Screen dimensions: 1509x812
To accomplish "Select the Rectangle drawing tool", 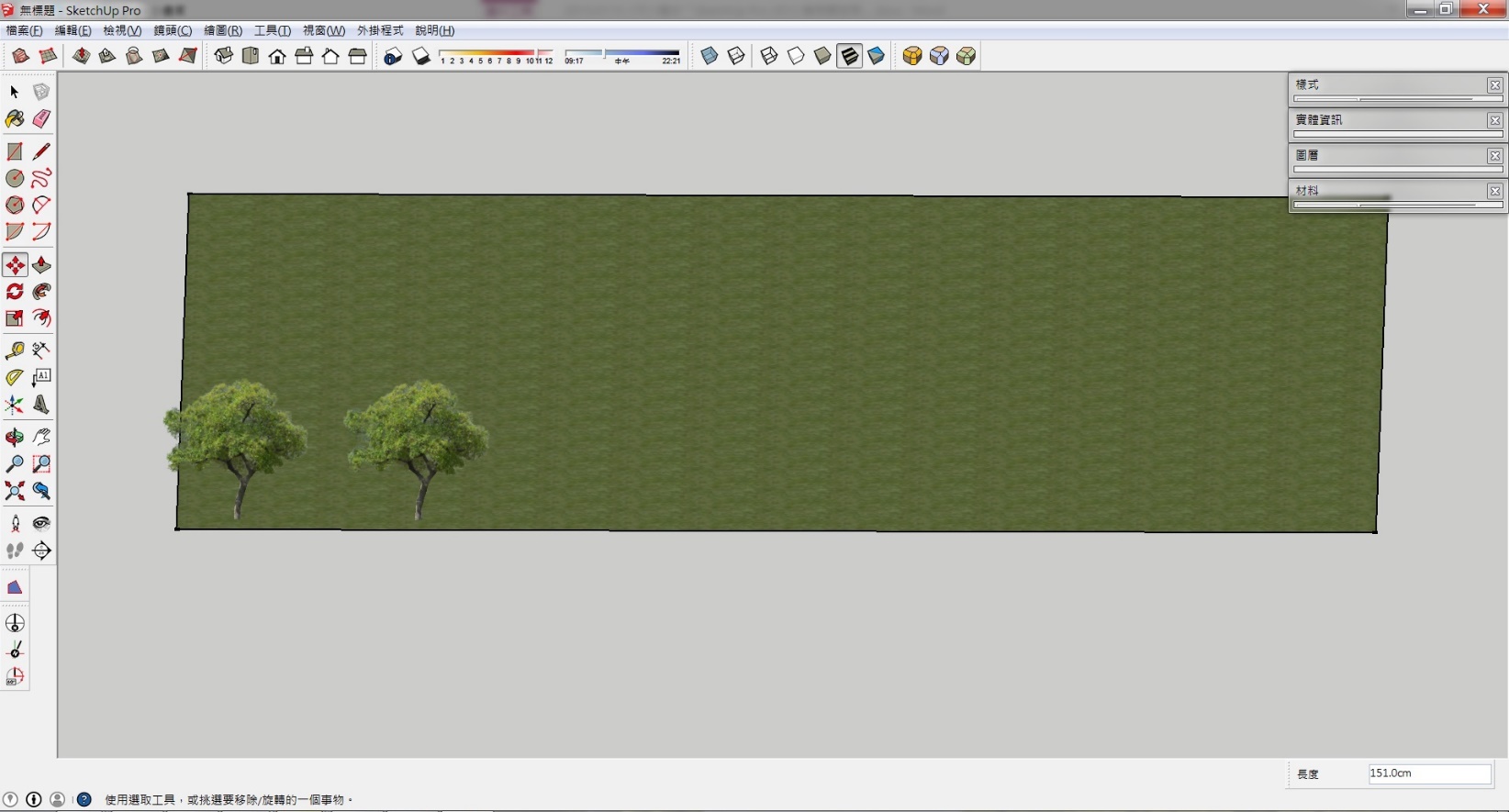I will point(15,151).
